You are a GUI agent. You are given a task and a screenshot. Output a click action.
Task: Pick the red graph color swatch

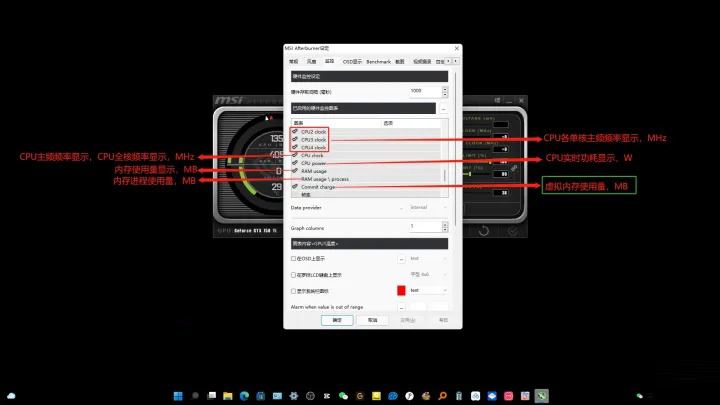[x=401, y=290]
